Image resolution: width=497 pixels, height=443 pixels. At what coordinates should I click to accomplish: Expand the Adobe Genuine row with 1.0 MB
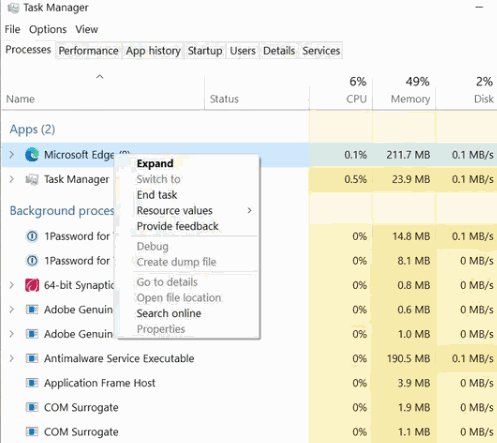click(12, 334)
